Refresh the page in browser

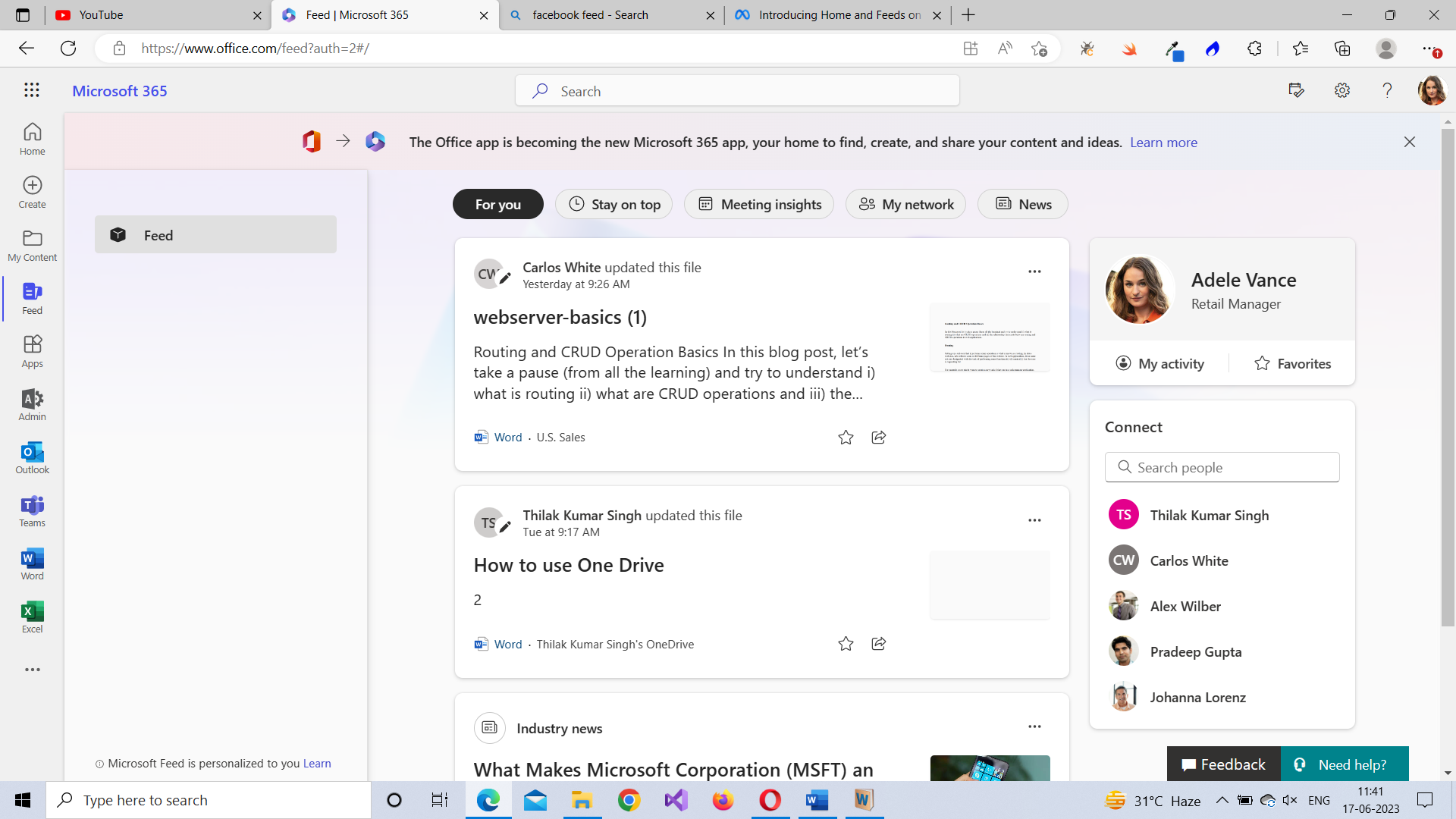(68, 49)
